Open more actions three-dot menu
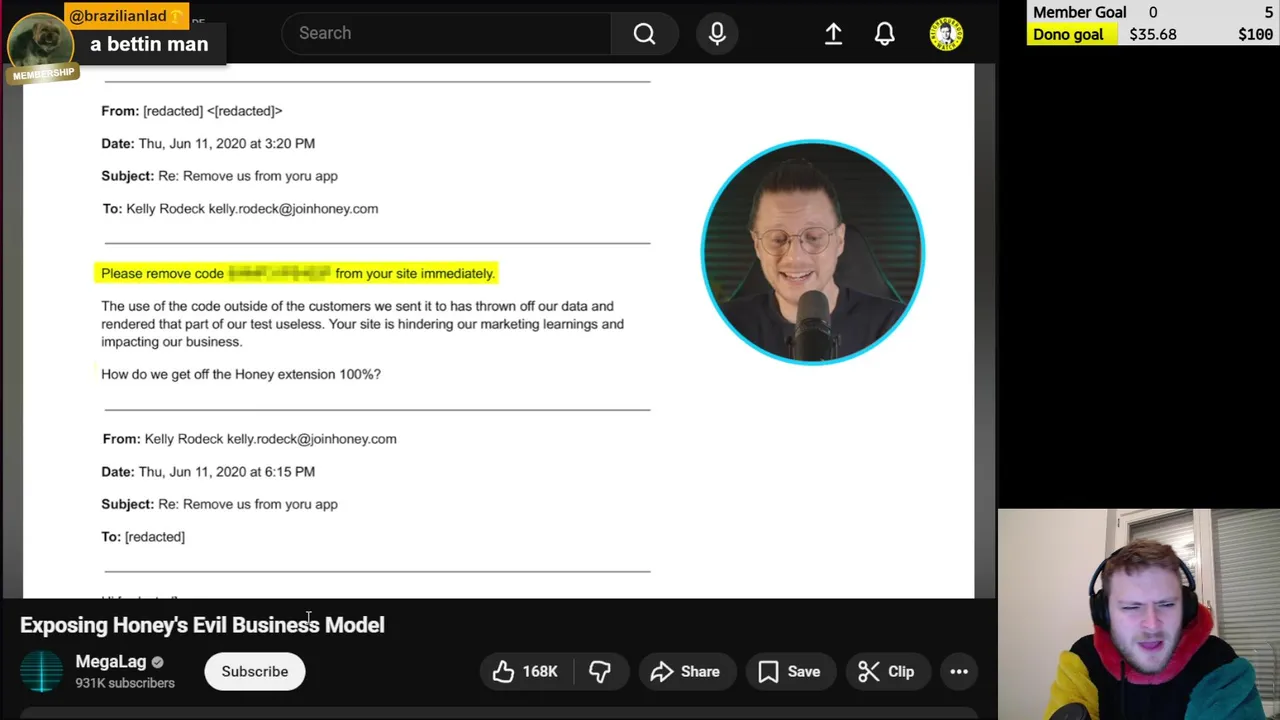The image size is (1280, 720). 958,672
